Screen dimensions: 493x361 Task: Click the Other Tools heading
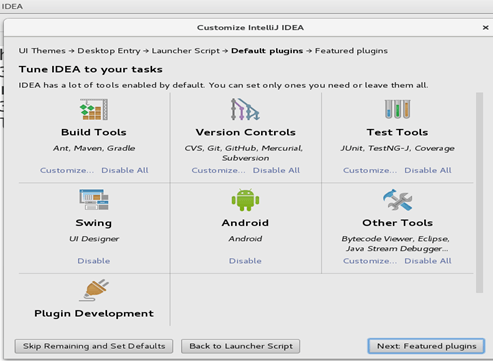coord(398,223)
